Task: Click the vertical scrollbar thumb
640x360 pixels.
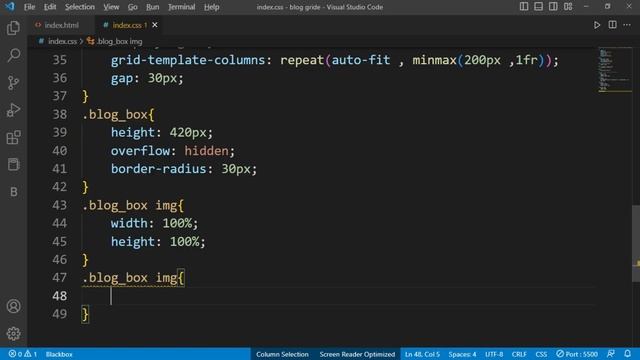Action: (x=636, y=243)
